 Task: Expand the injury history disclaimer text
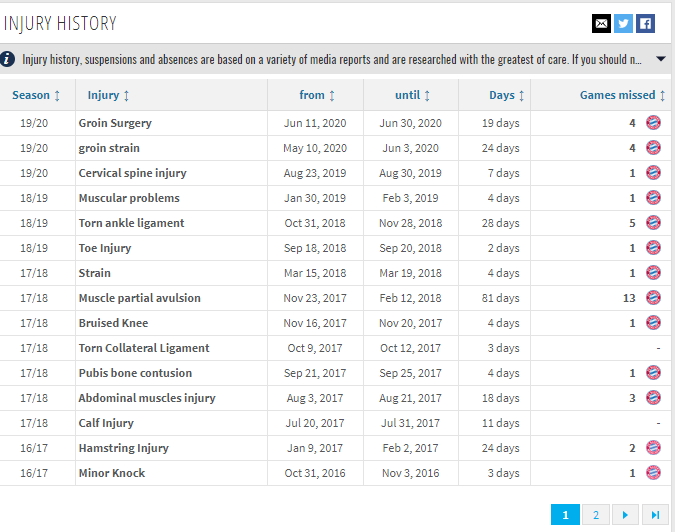[x=660, y=59]
